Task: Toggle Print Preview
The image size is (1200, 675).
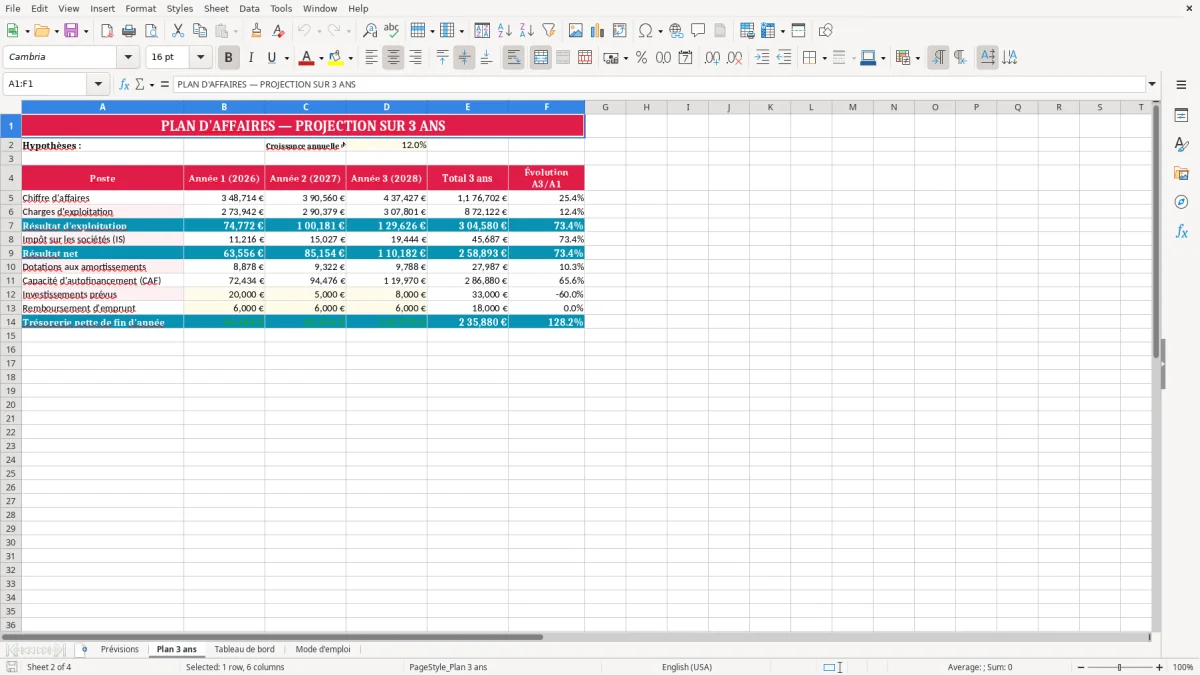Action: 151,31
